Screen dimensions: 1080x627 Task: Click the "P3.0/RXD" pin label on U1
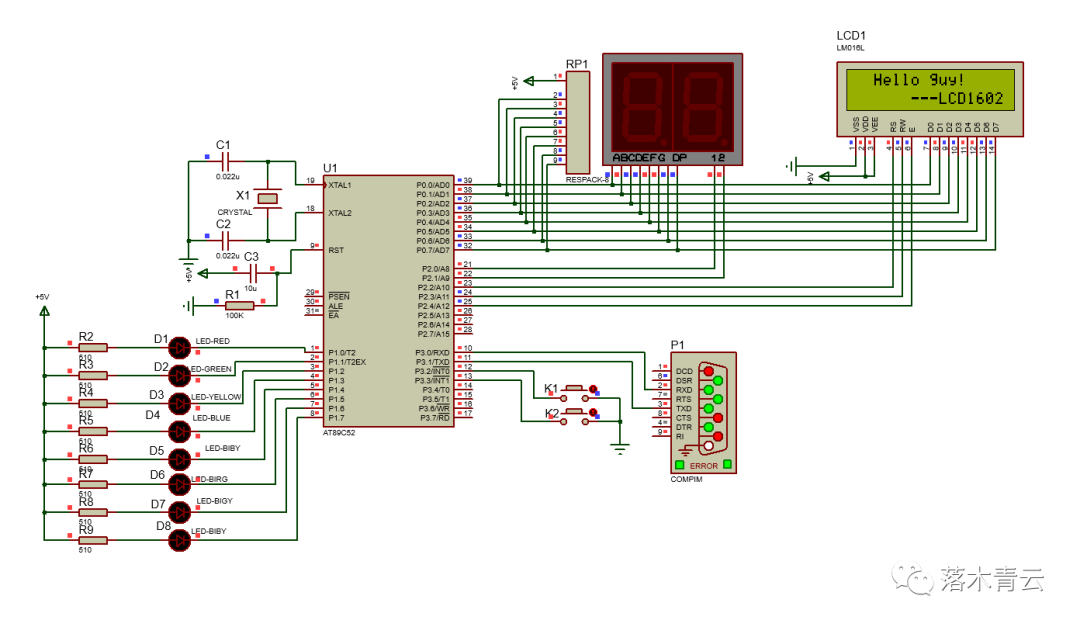point(432,353)
